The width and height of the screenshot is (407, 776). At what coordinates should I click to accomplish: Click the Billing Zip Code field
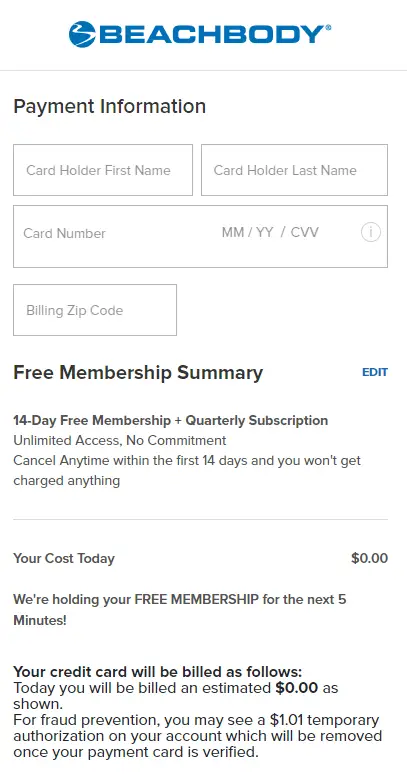click(95, 310)
